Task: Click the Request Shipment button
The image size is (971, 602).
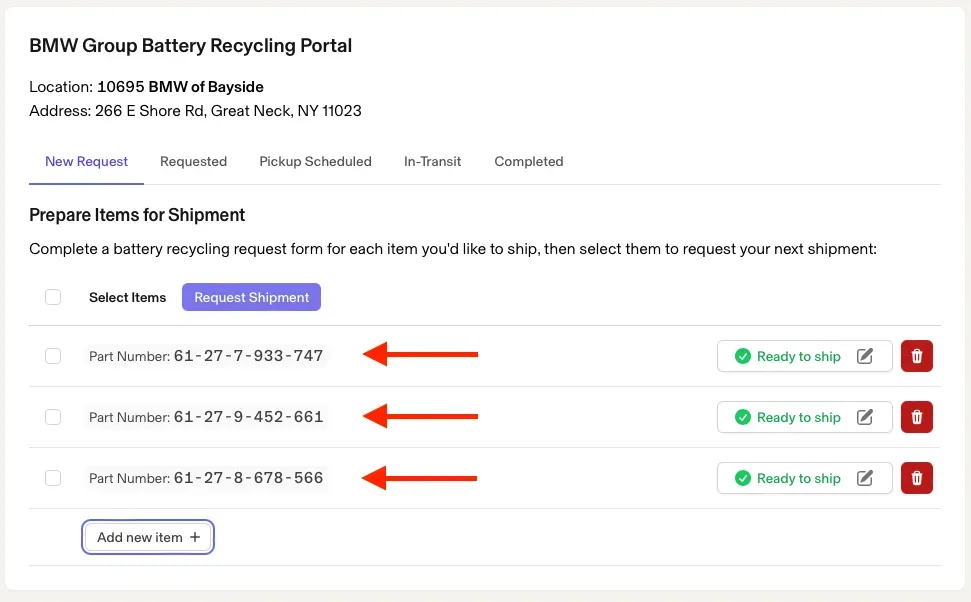Action: tap(251, 297)
